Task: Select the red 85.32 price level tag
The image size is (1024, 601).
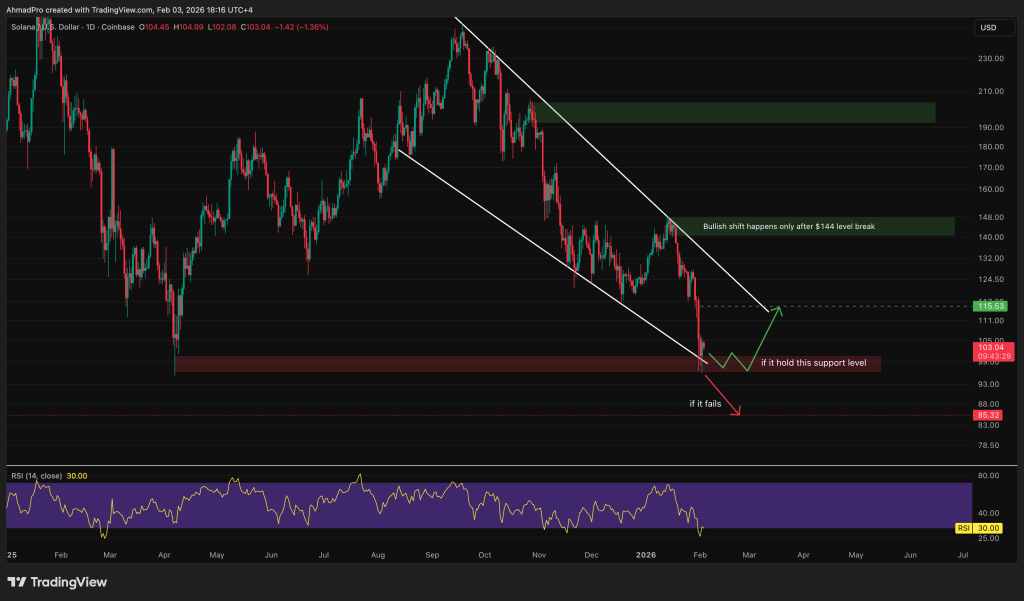Action: click(x=988, y=414)
